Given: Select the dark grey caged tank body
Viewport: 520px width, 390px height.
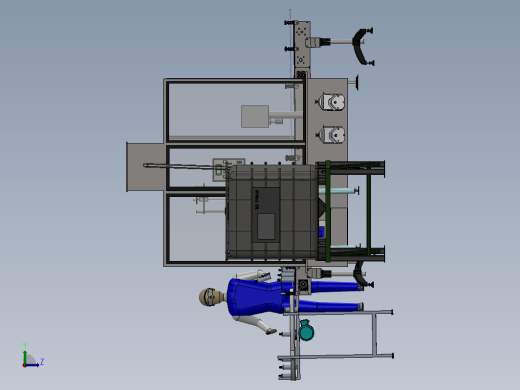Looking at the screenshot, I should [272, 212].
